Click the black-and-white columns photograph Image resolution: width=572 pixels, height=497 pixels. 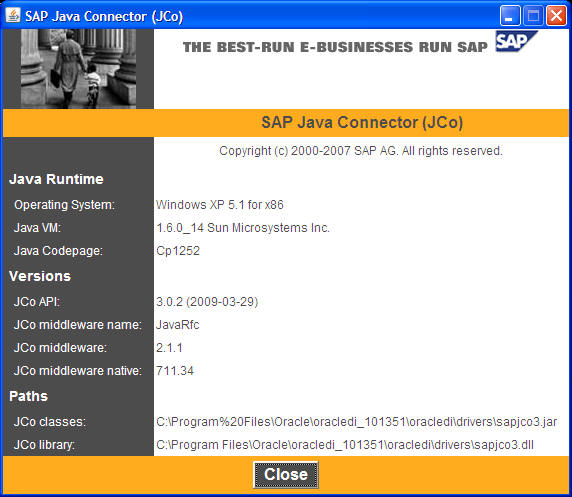(x=78, y=69)
